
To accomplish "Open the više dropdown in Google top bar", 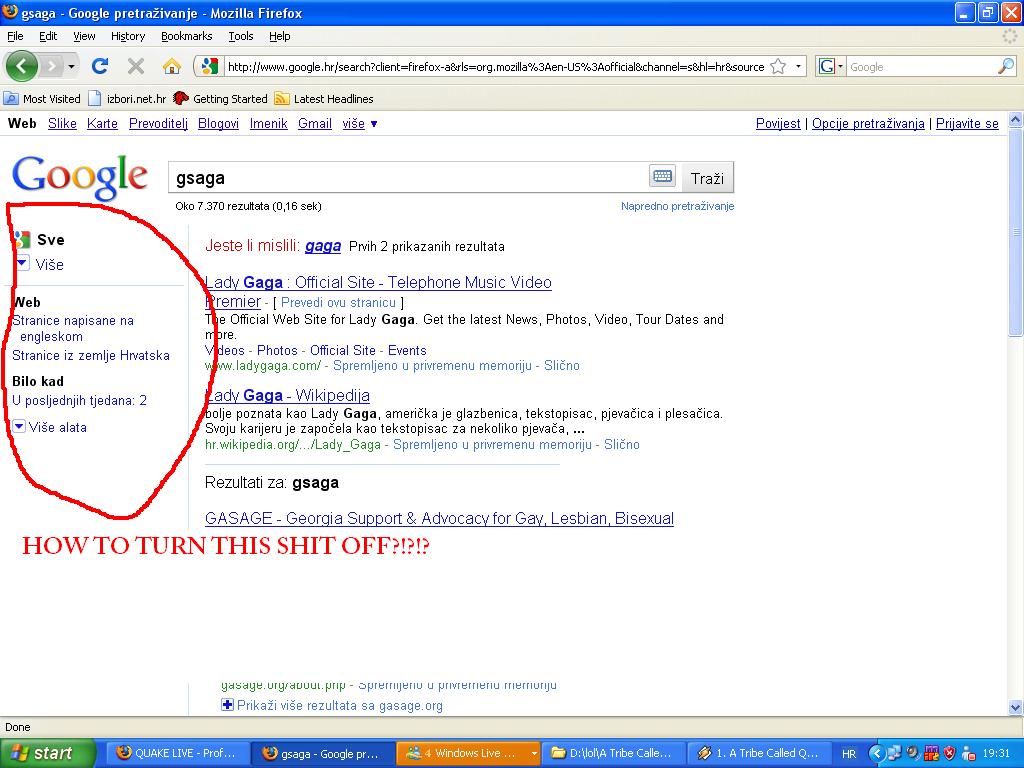I will (x=360, y=124).
